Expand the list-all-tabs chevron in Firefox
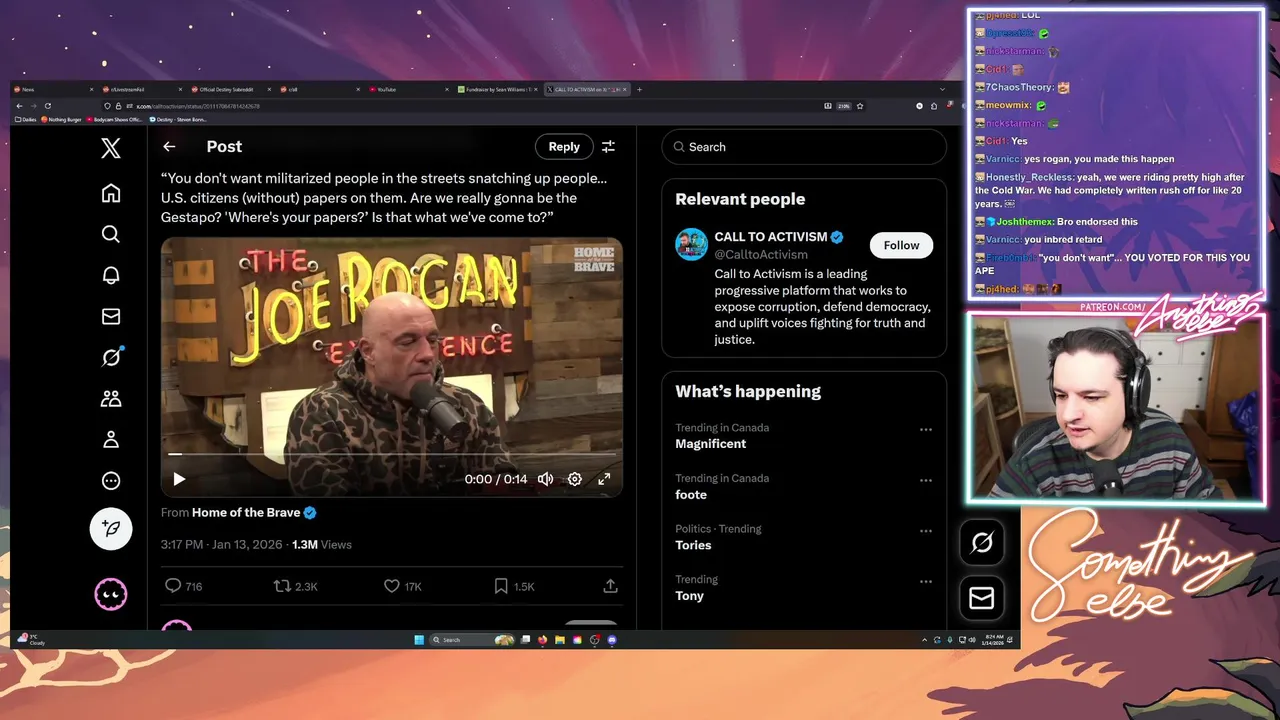Screen dimensions: 1280x720 pos(942,89)
